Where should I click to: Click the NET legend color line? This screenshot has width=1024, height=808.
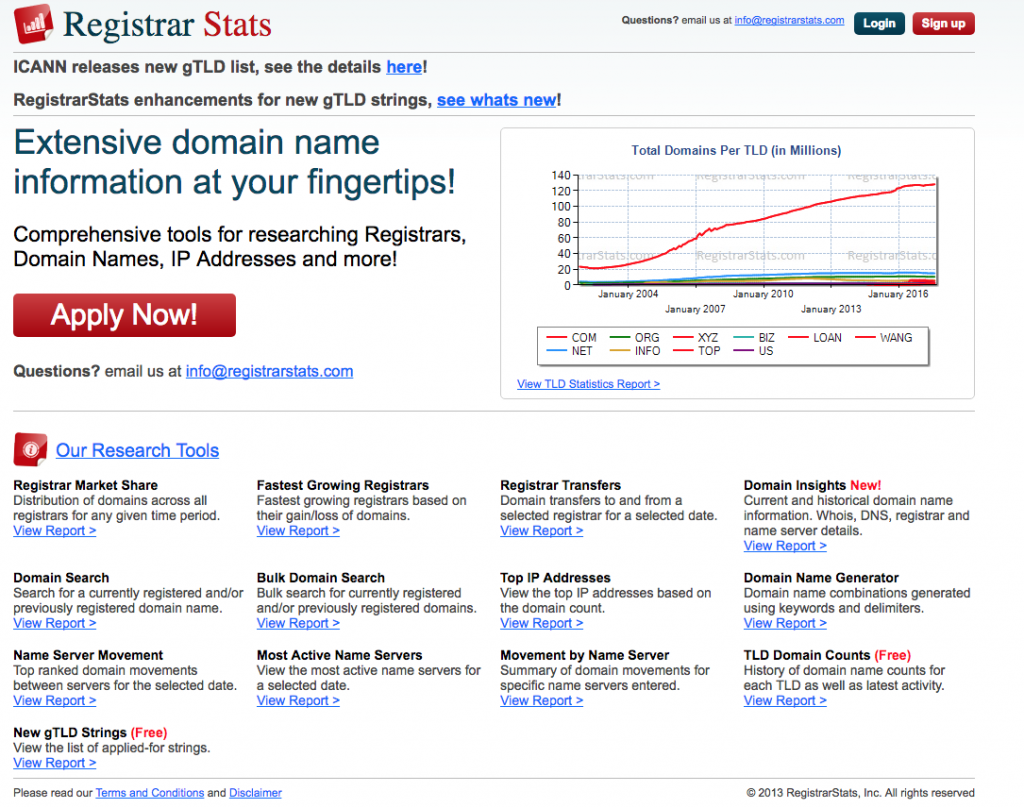pos(556,351)
